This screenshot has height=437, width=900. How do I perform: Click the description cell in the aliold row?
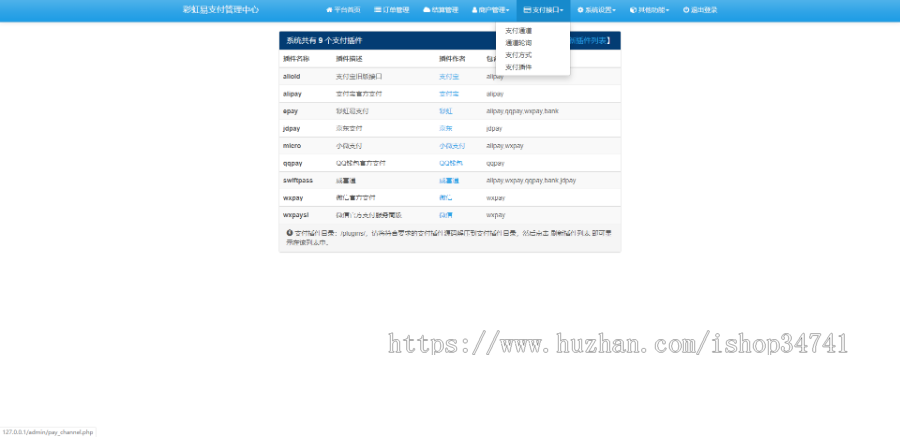coord(359,76)
